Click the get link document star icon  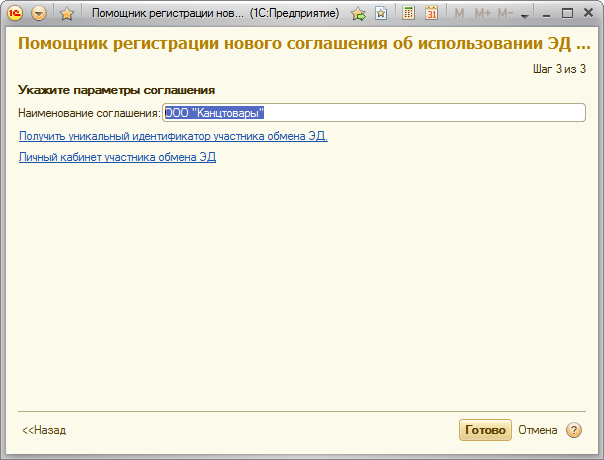(x=381, y=13)
